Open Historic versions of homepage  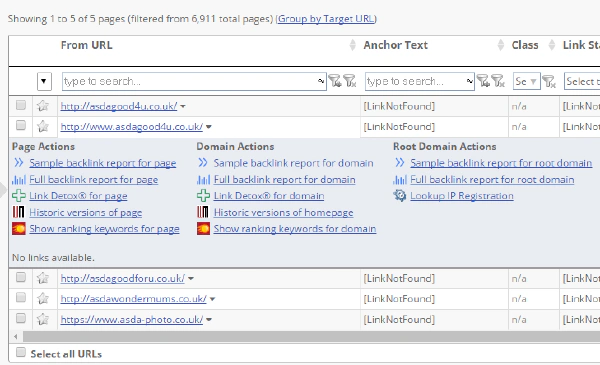tap(283, 212)
